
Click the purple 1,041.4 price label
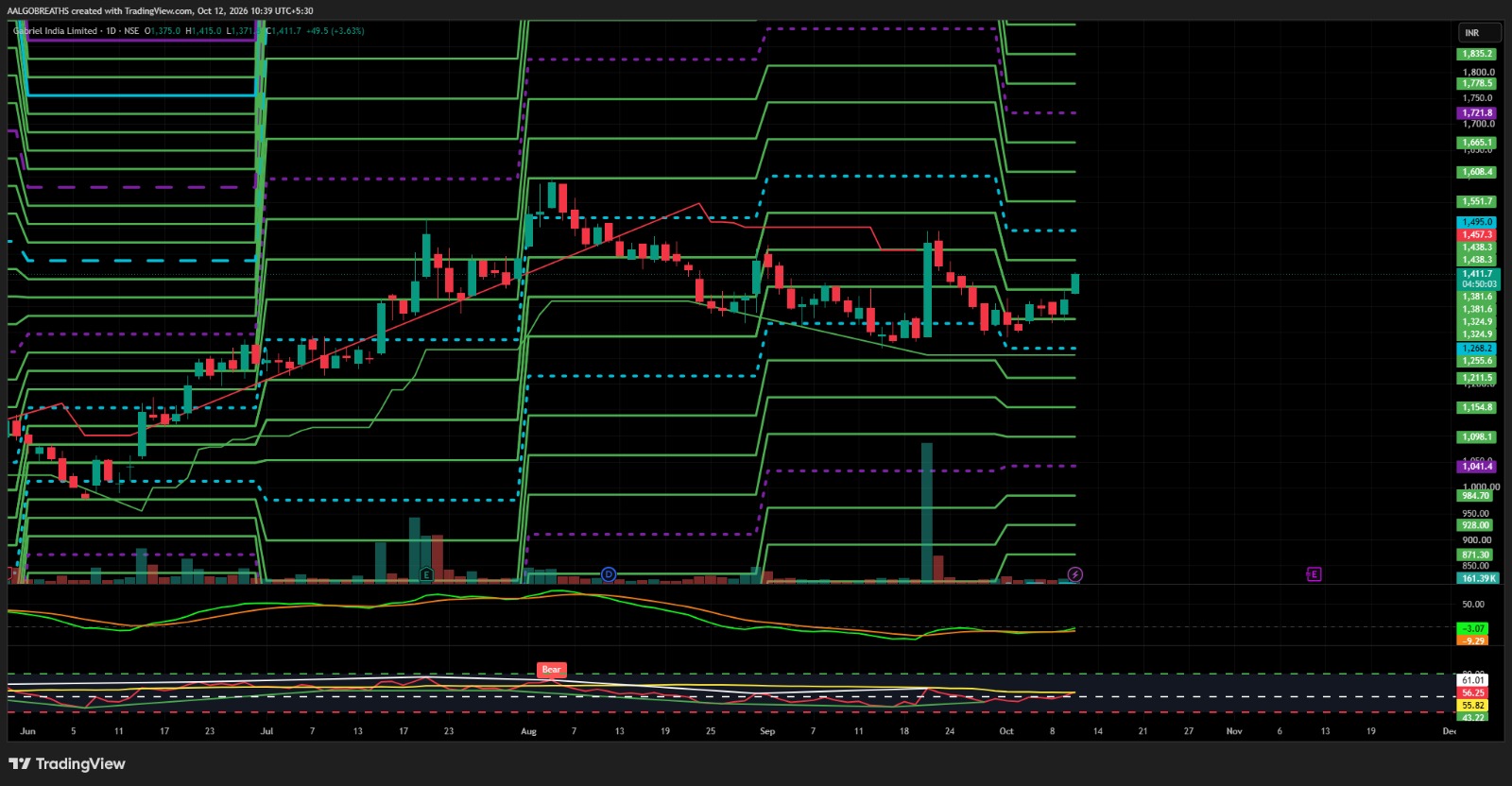coord(1478,467)
